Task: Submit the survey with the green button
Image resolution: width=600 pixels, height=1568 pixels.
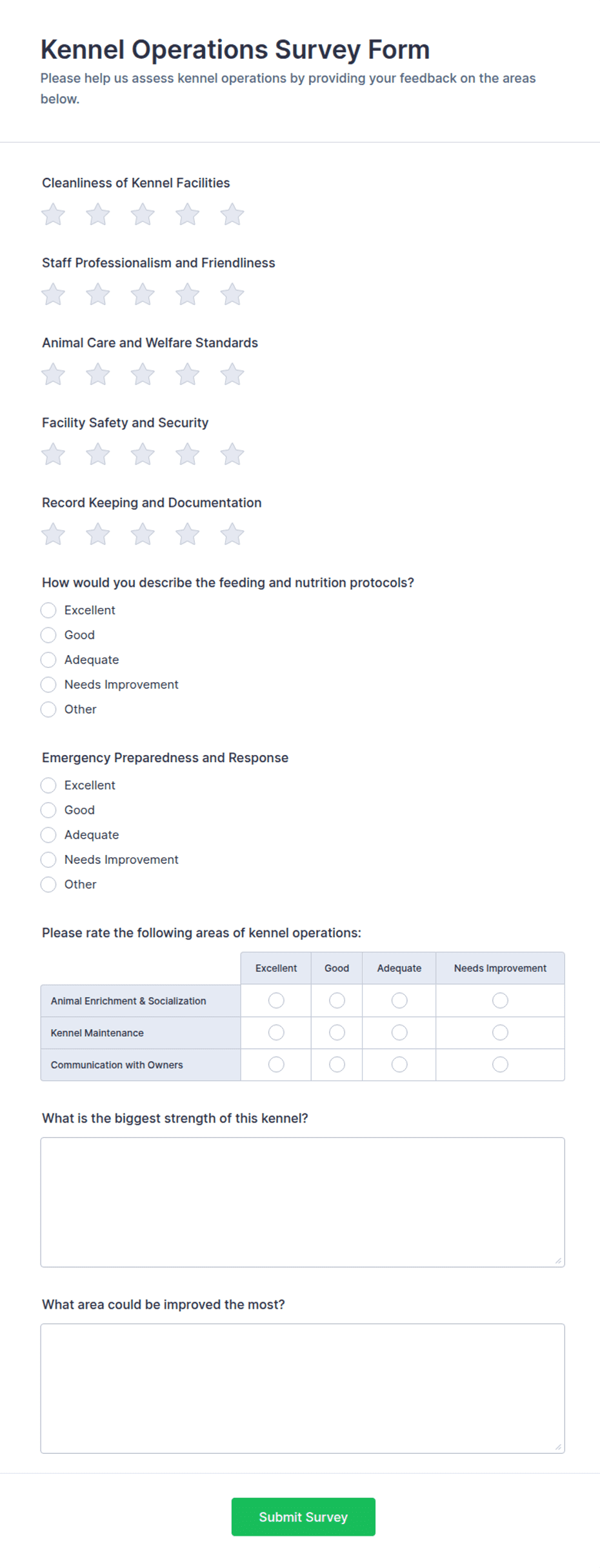Action: (303, 1517)
